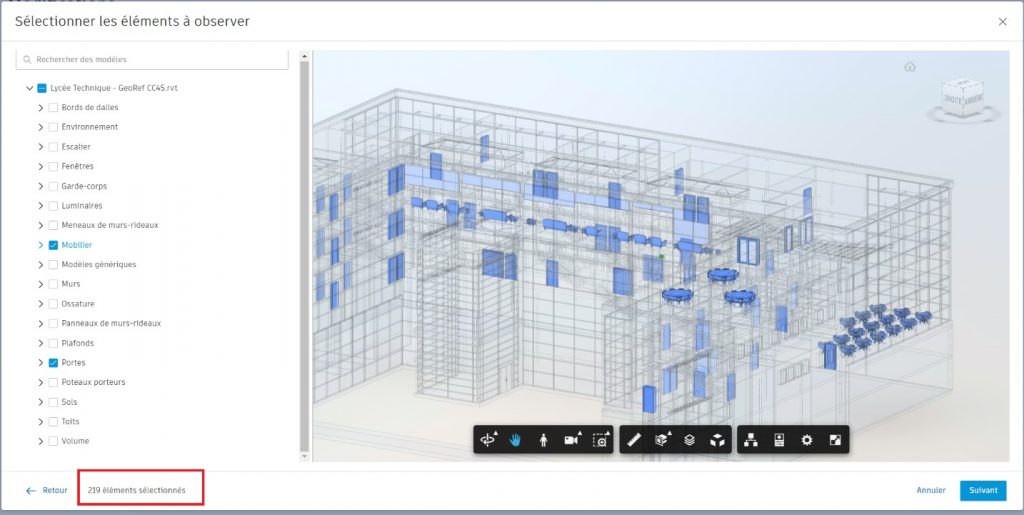Viewport: 1024px width, 515px height.
Task: Activate the Pan hand tool
Action: 516,440
